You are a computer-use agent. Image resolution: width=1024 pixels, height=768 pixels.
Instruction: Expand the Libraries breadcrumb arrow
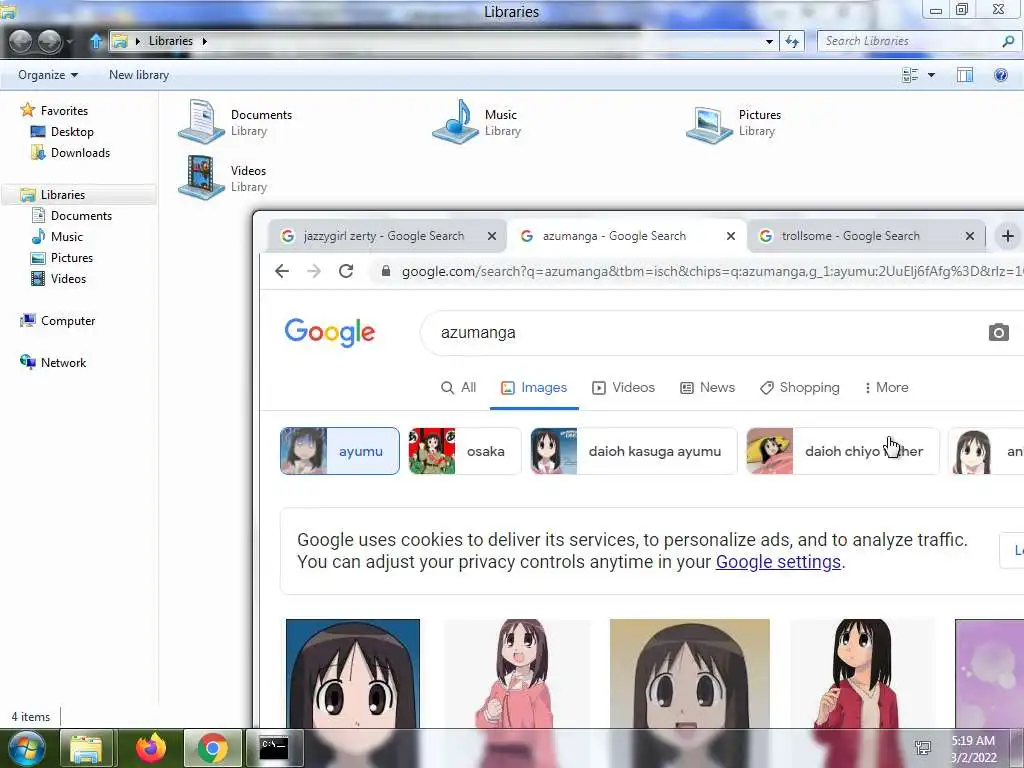(204, 41)
